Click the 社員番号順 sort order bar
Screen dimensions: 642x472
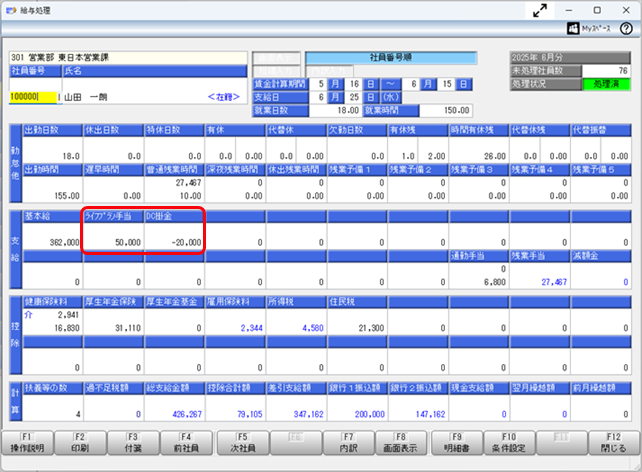point(391,58)
